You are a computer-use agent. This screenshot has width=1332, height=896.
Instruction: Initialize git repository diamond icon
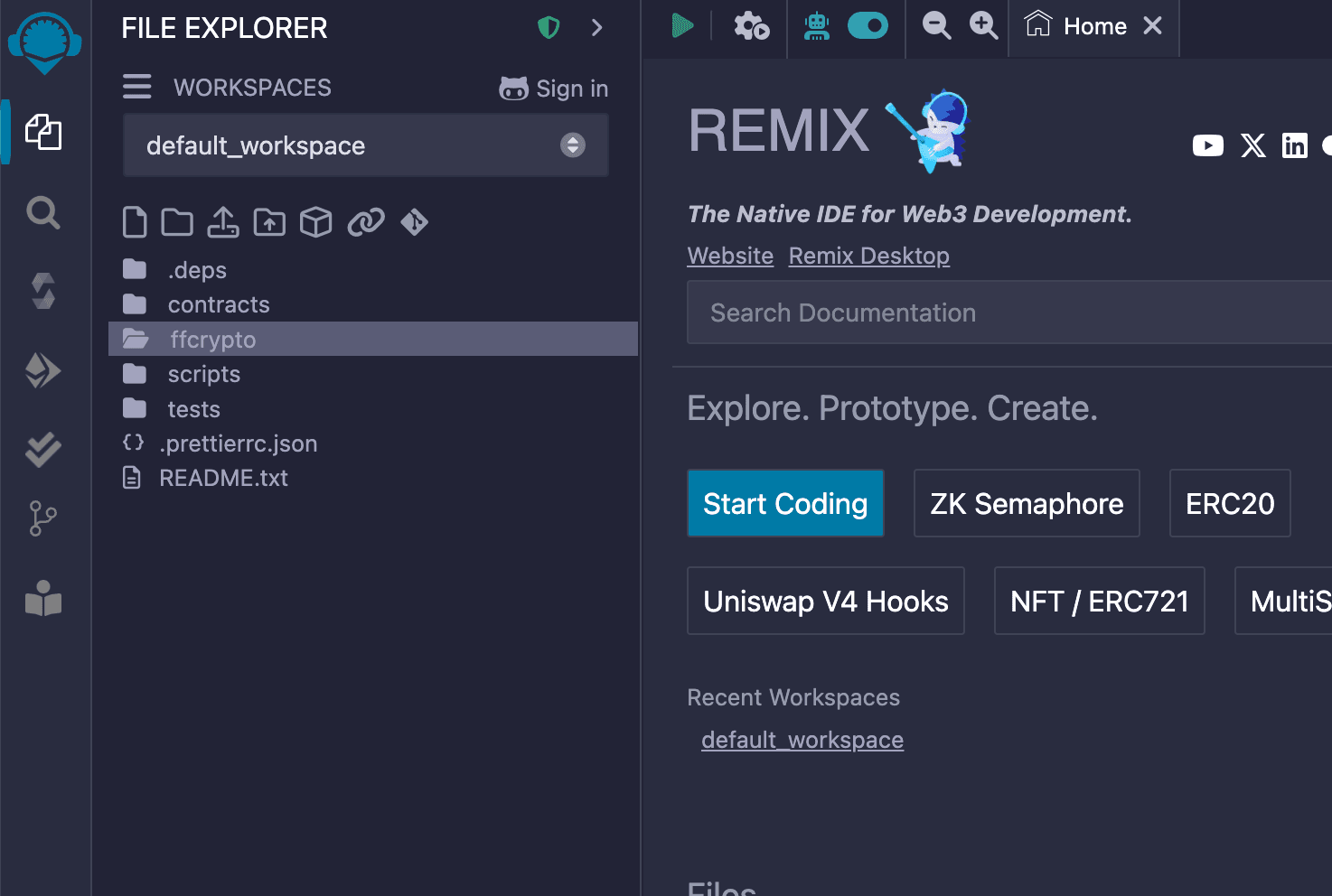[x=415, y=221]
